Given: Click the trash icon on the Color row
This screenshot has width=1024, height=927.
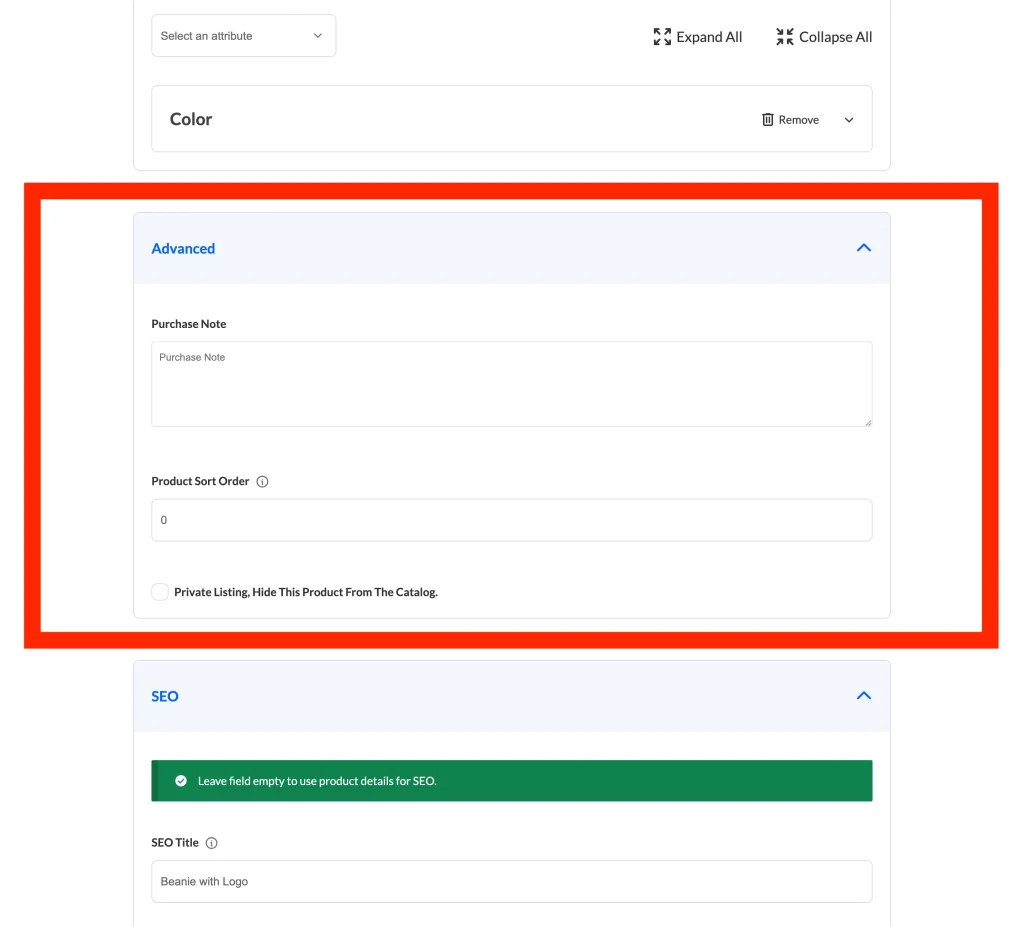Looking at the screenshot, I should tap(768, 120).
